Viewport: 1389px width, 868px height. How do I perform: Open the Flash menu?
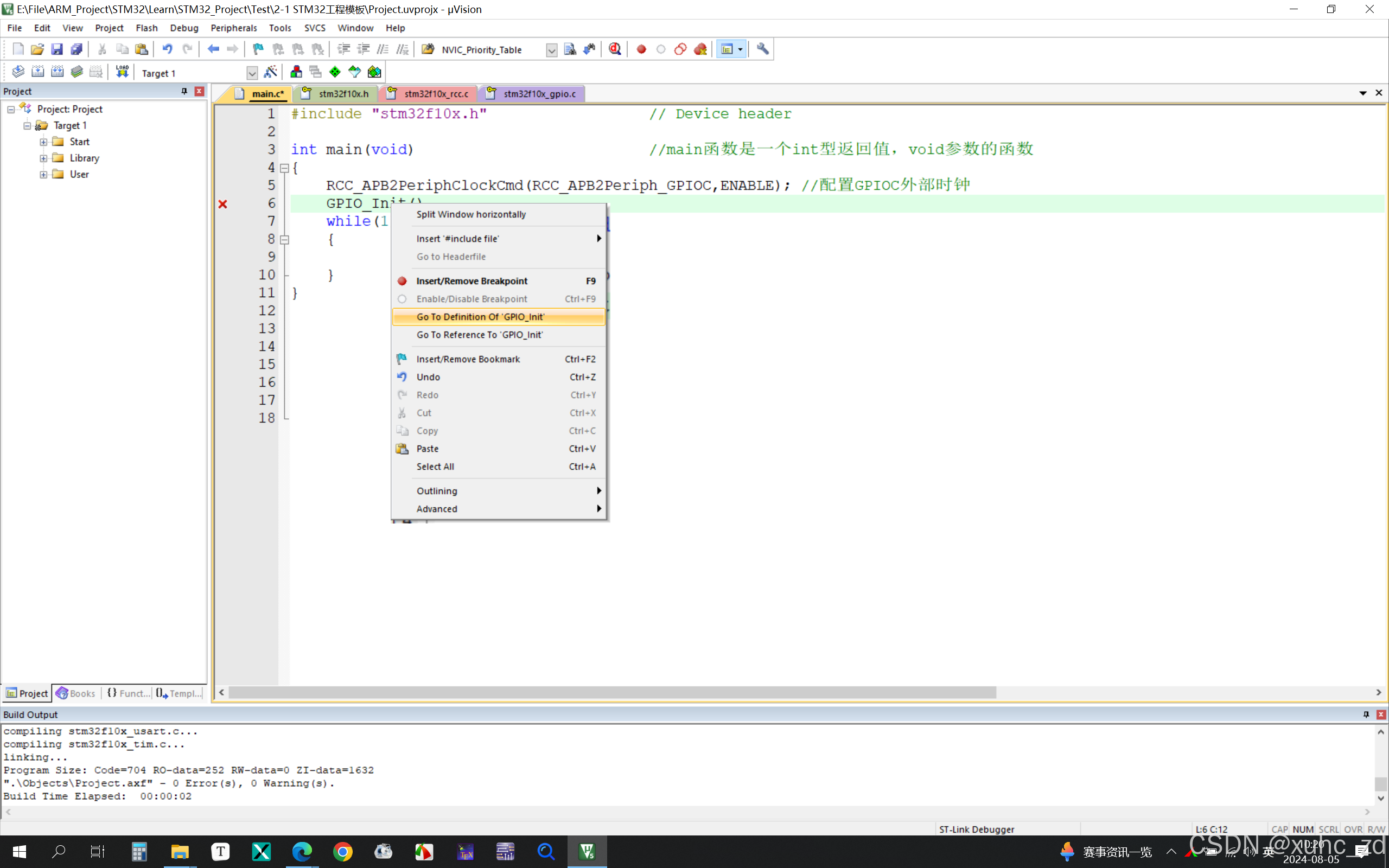pyautogui.click(x=146, y=28)
